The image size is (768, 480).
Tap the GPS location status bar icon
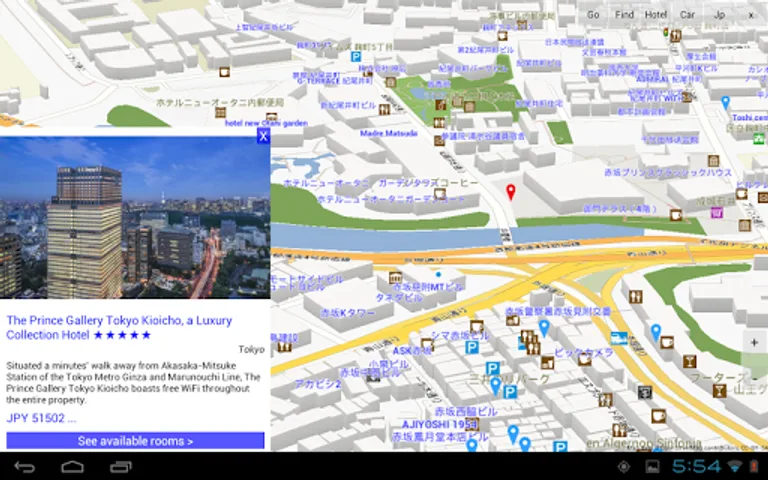(624, 466)
